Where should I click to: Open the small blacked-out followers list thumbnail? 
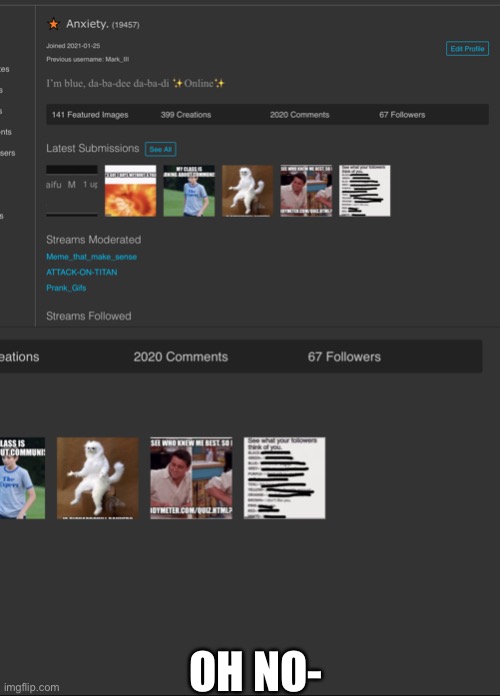(x=365, y=191)
